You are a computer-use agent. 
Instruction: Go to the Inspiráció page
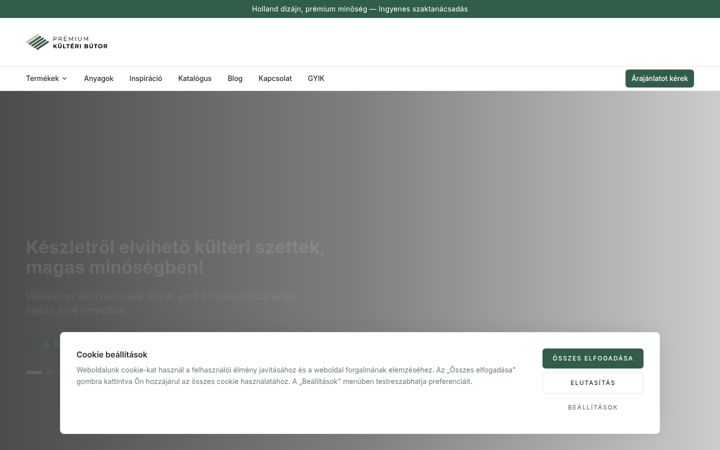click(146, 79)
